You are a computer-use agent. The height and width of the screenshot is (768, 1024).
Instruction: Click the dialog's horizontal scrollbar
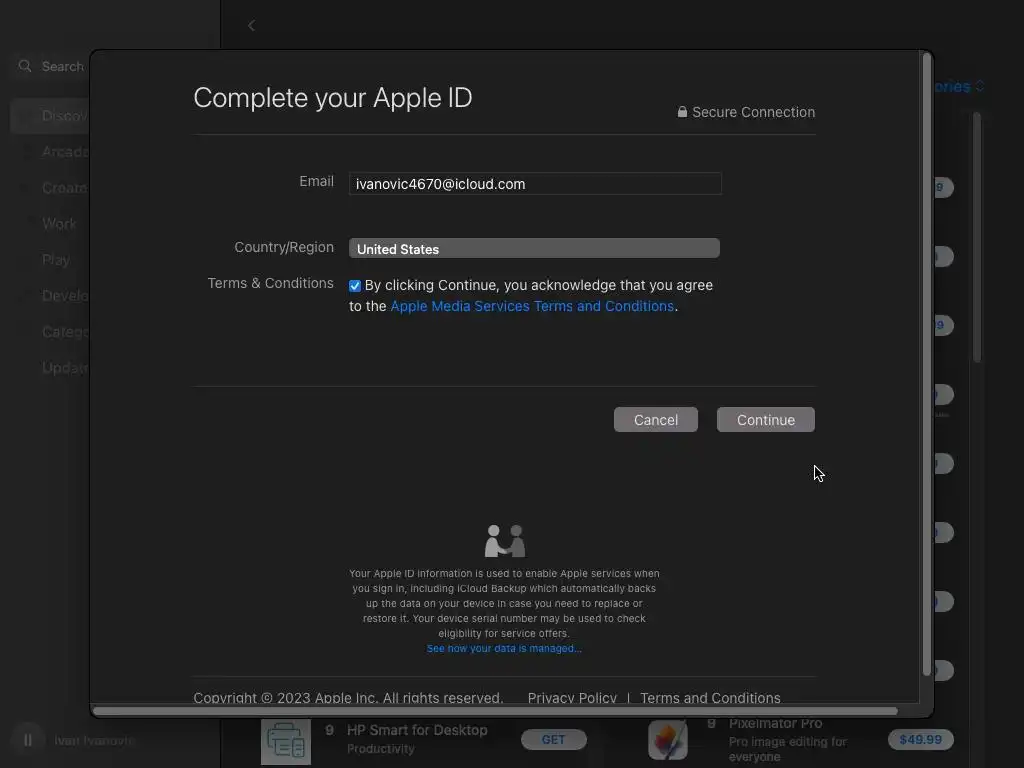495,711
